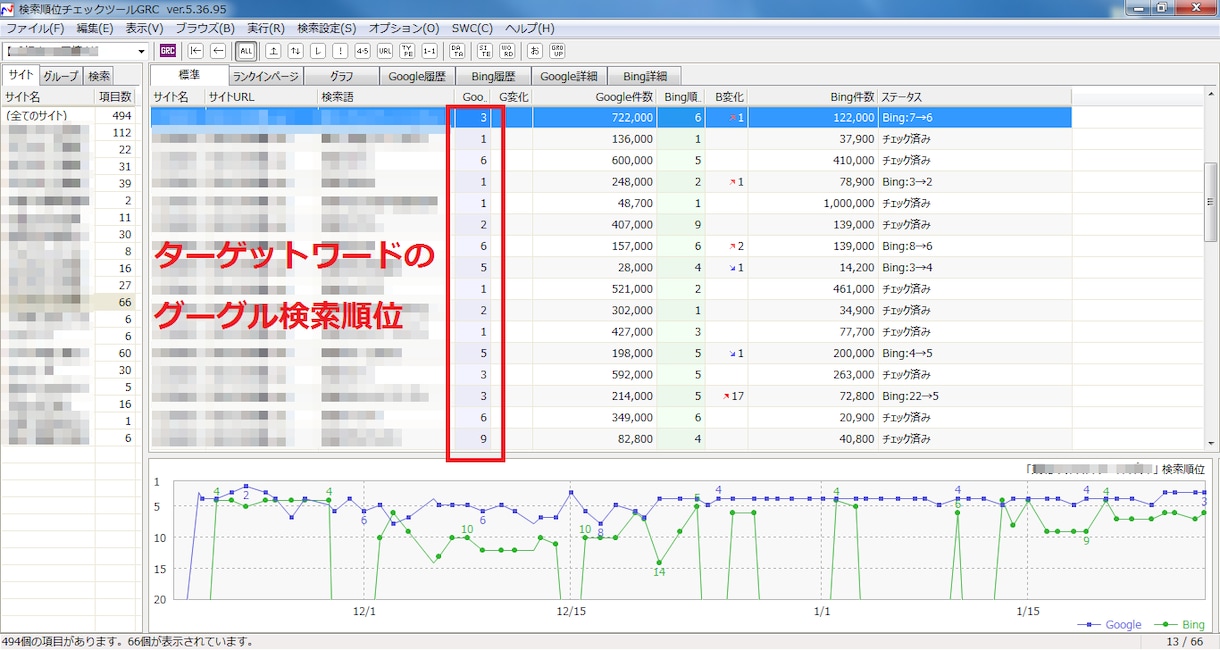This screenshot has height=650, width=1220.
Task: Click the Bing legend entry in graph
Action: pyautogui.click(x=1179, y=624)
